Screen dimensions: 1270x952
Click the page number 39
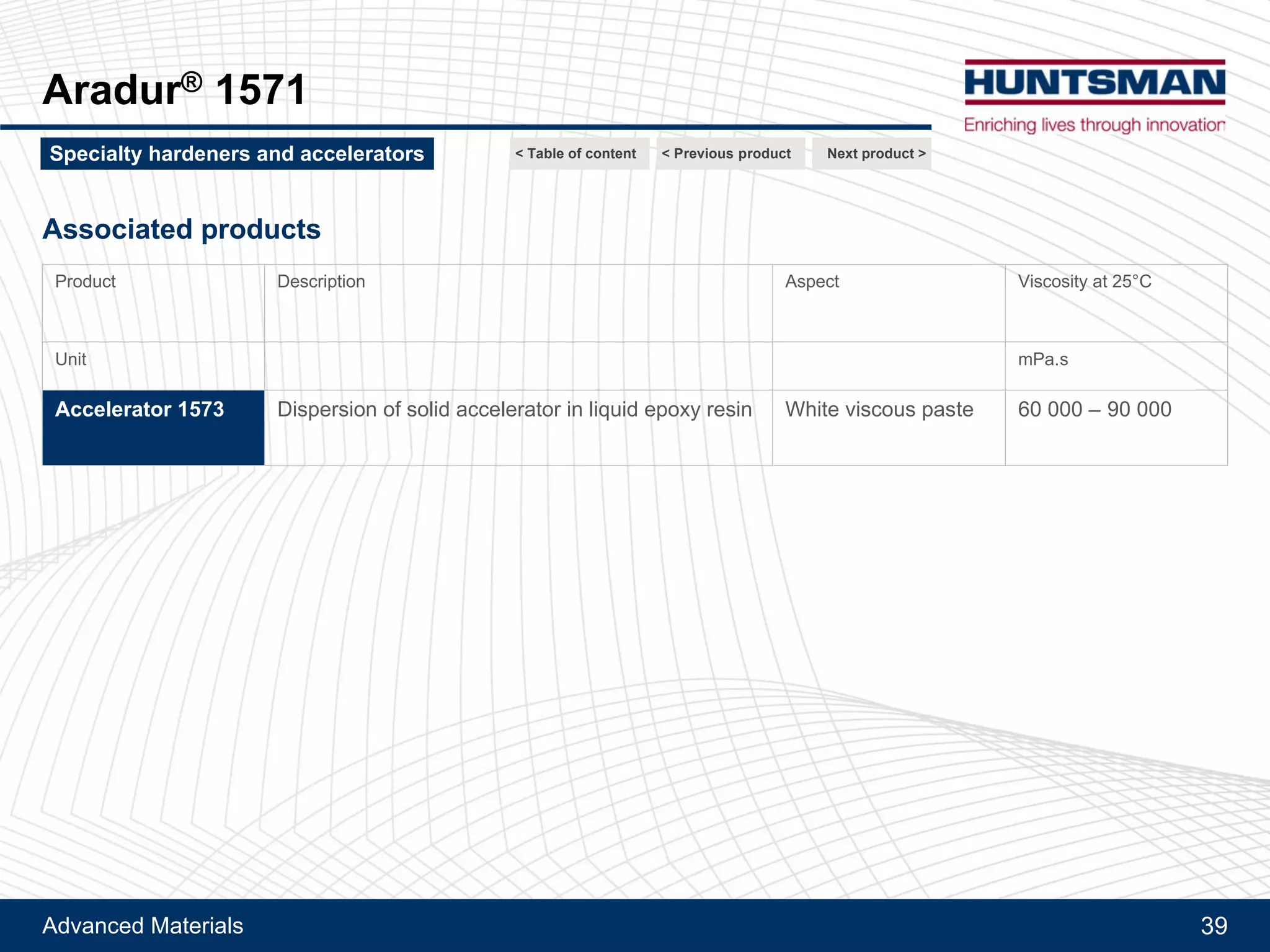[x=1213, y=925]
